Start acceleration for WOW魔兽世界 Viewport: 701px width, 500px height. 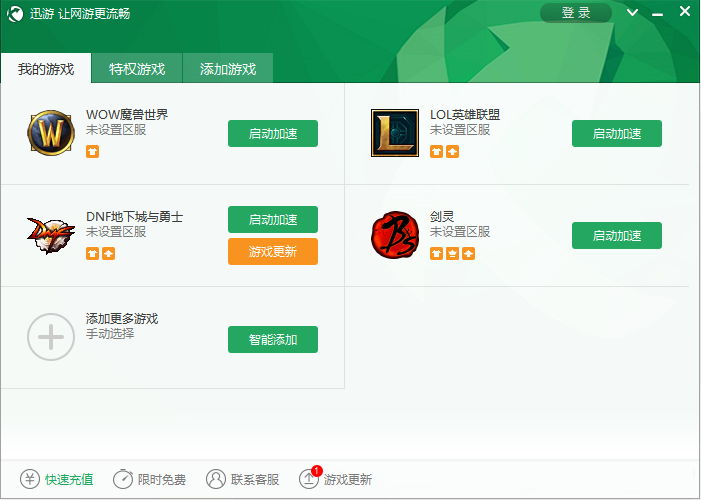click(273, 133)
